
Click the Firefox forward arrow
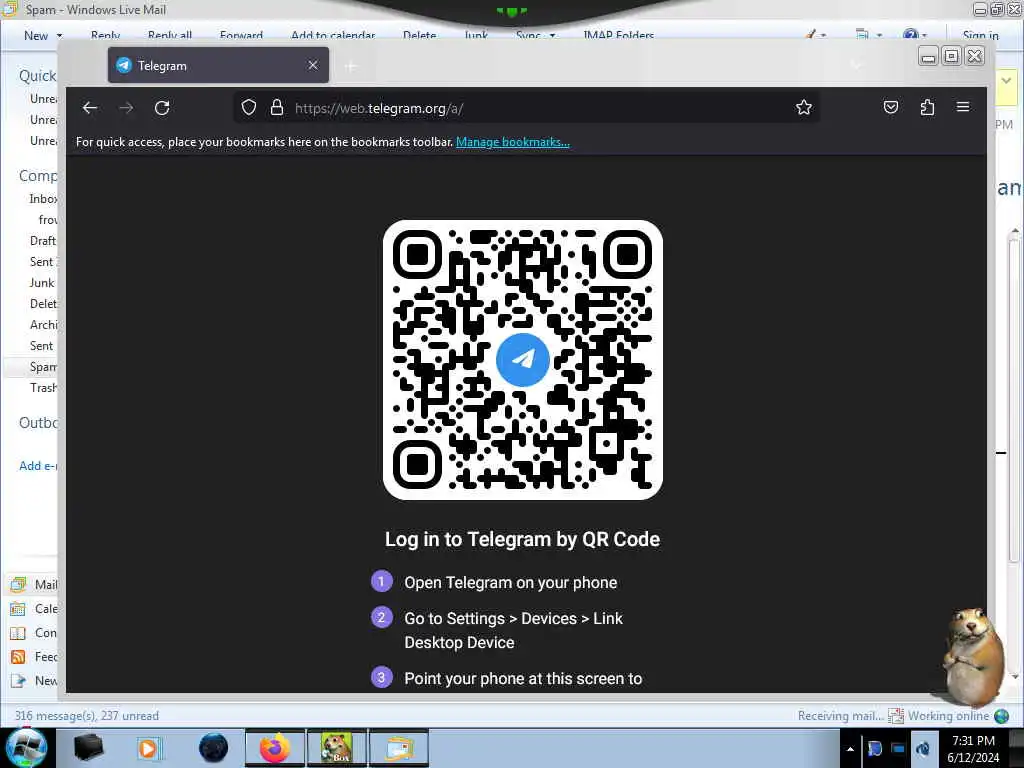click(x=126, y=108)
